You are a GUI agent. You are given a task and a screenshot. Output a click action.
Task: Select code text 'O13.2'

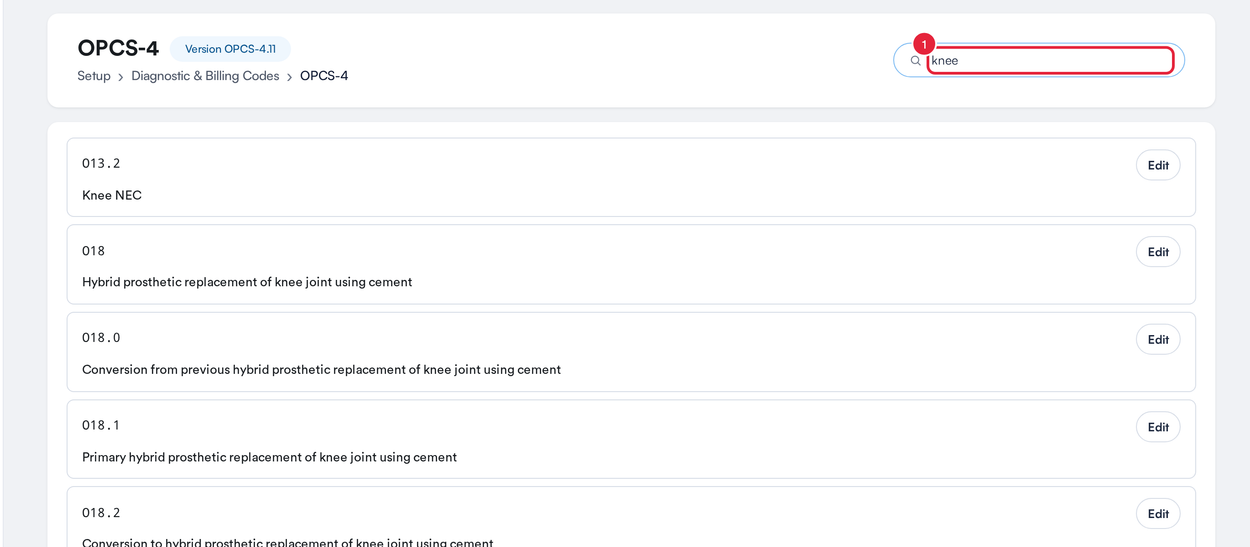pos(101,163)
